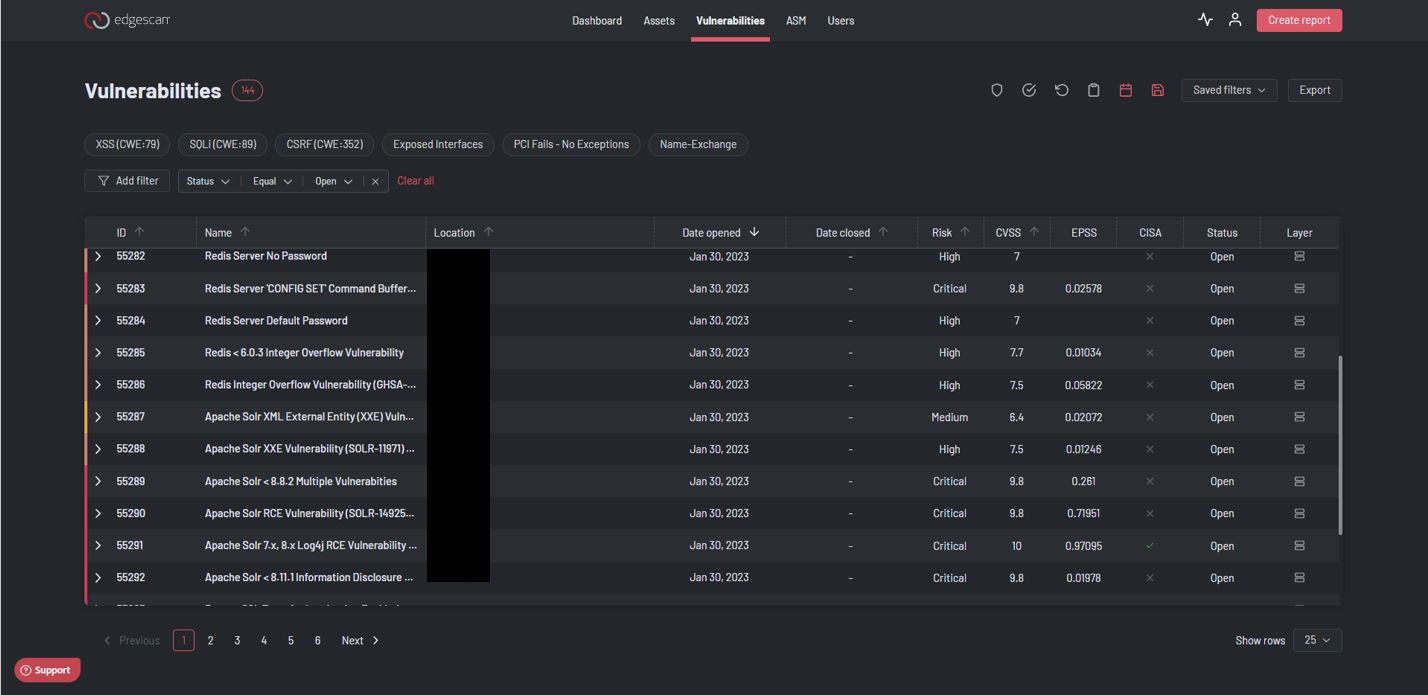Sort by CVSS column arrow
The width and height of the screenshot is (1428, 695).
(1034, 232)
